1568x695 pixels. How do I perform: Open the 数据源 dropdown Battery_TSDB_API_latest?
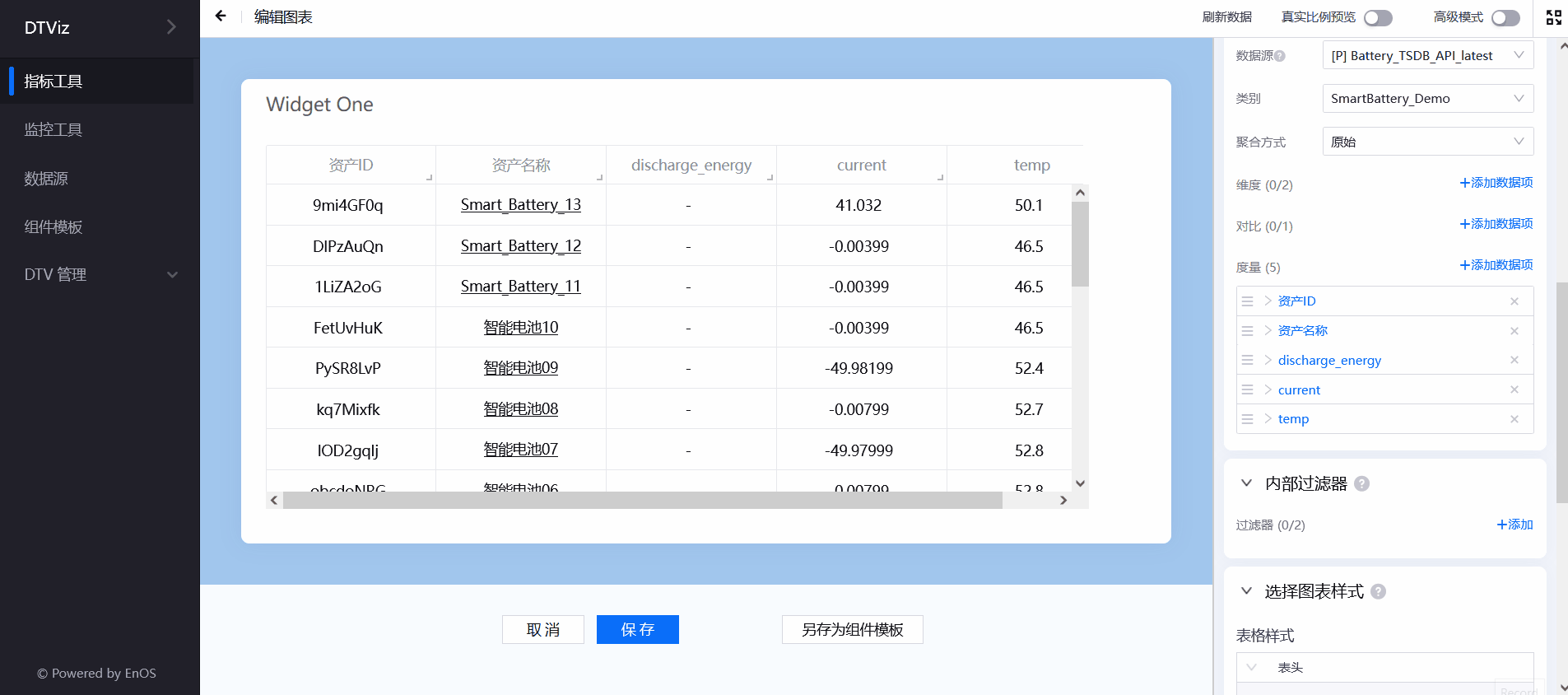pyautogui.click(x=1427, y=56)
